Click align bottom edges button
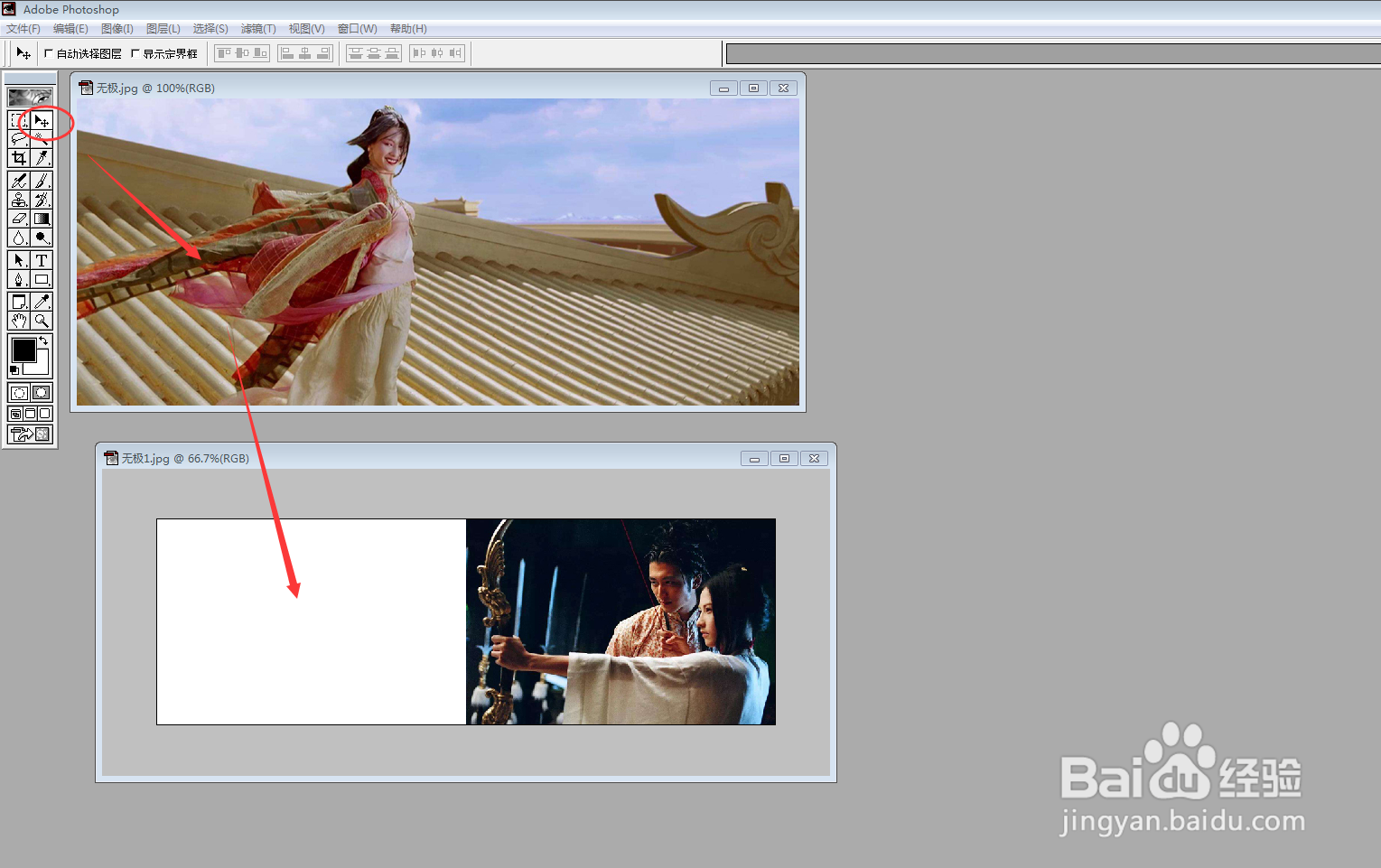The width and height of the screenshot is (1381, 868). [x=260, y=53]
